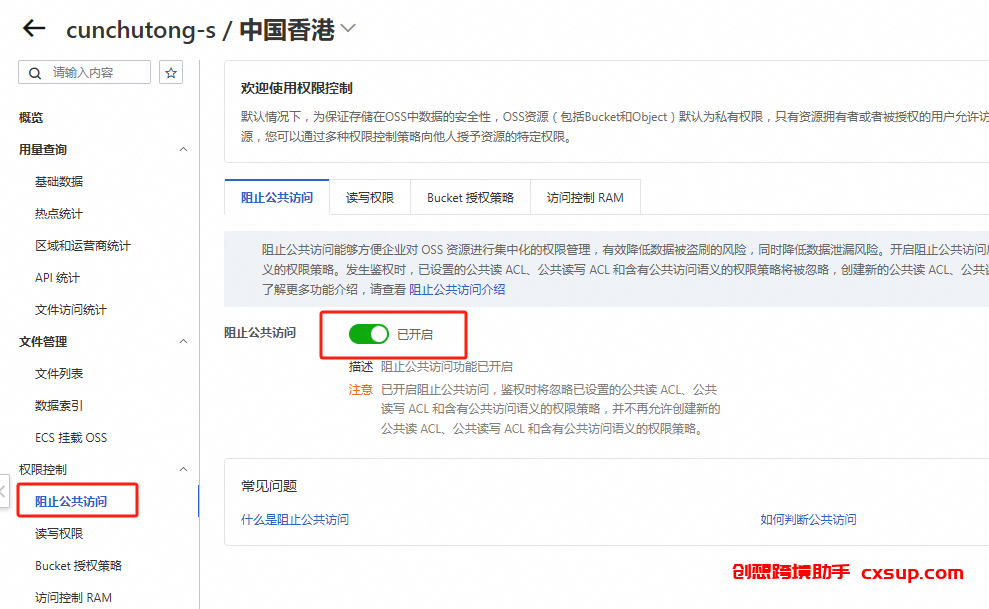Open the 阻止公共访问介绍 link
The width and height of the screenshot is (989, 609).
[x=457, y=289]
